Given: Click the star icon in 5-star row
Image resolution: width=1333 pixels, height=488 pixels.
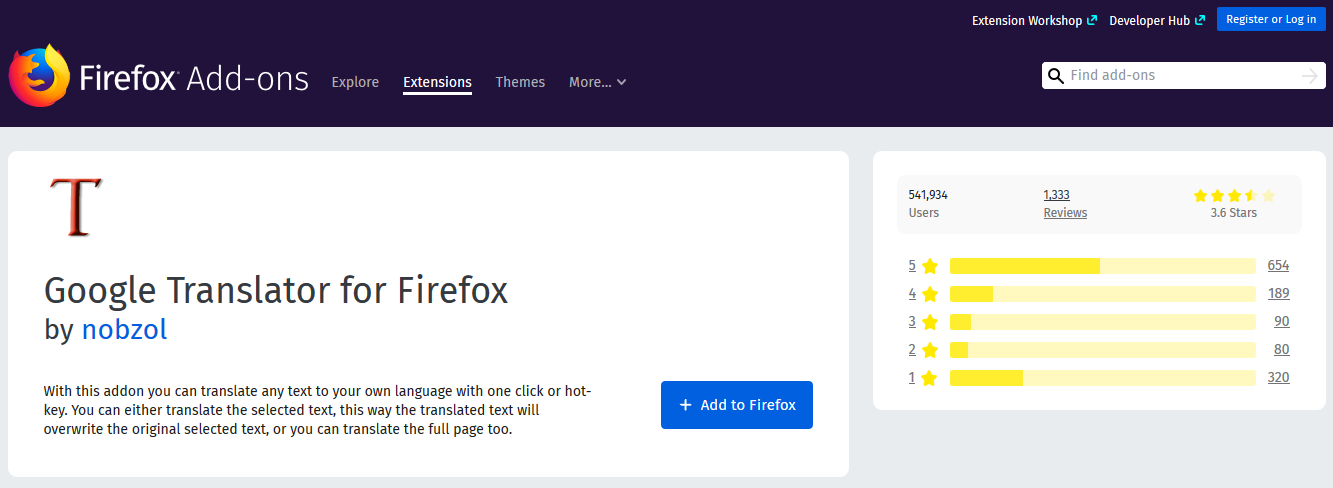Looking at the screenshot, I should (930, 266).
